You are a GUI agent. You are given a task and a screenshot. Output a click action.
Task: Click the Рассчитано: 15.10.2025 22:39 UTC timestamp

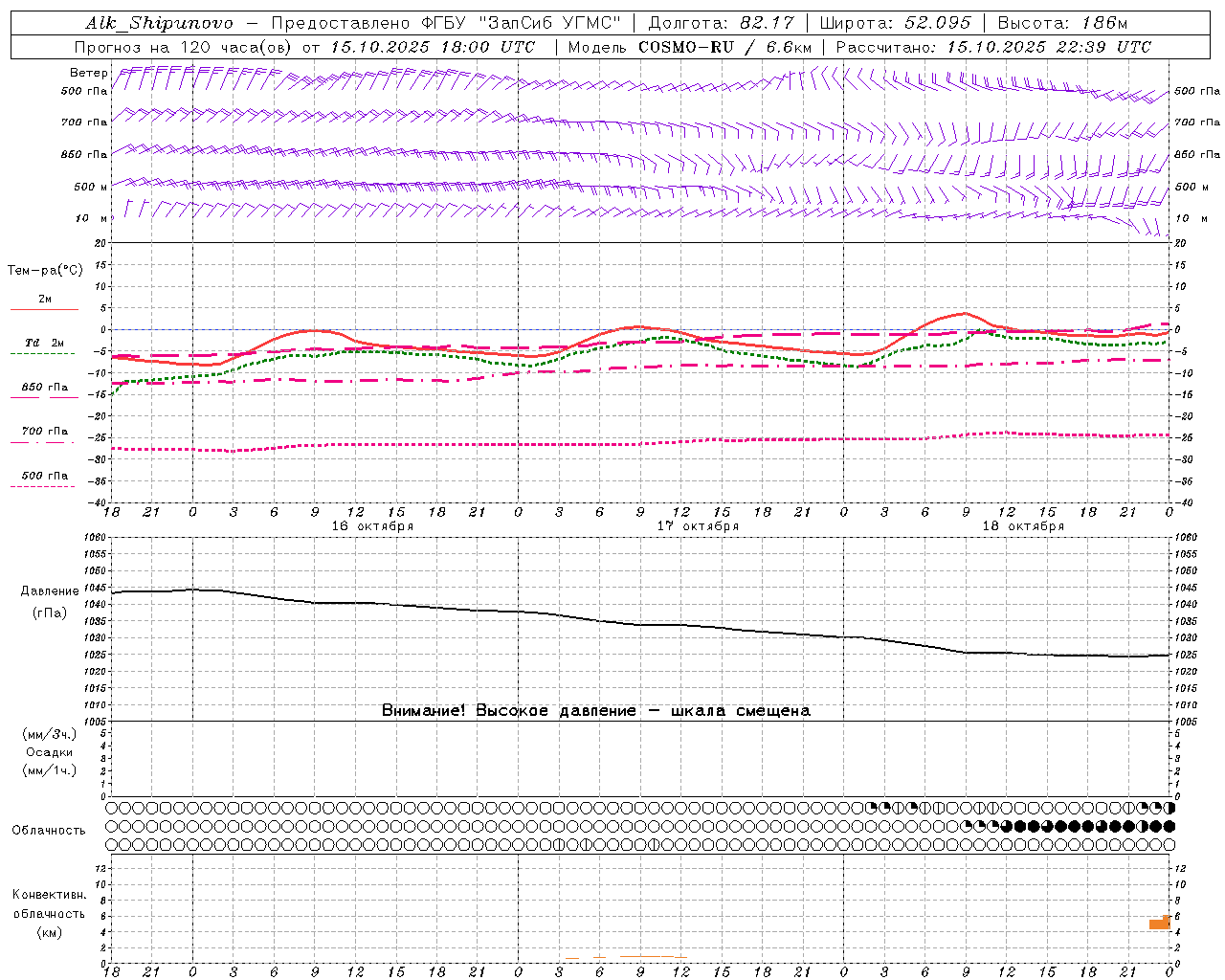[993, 47]
